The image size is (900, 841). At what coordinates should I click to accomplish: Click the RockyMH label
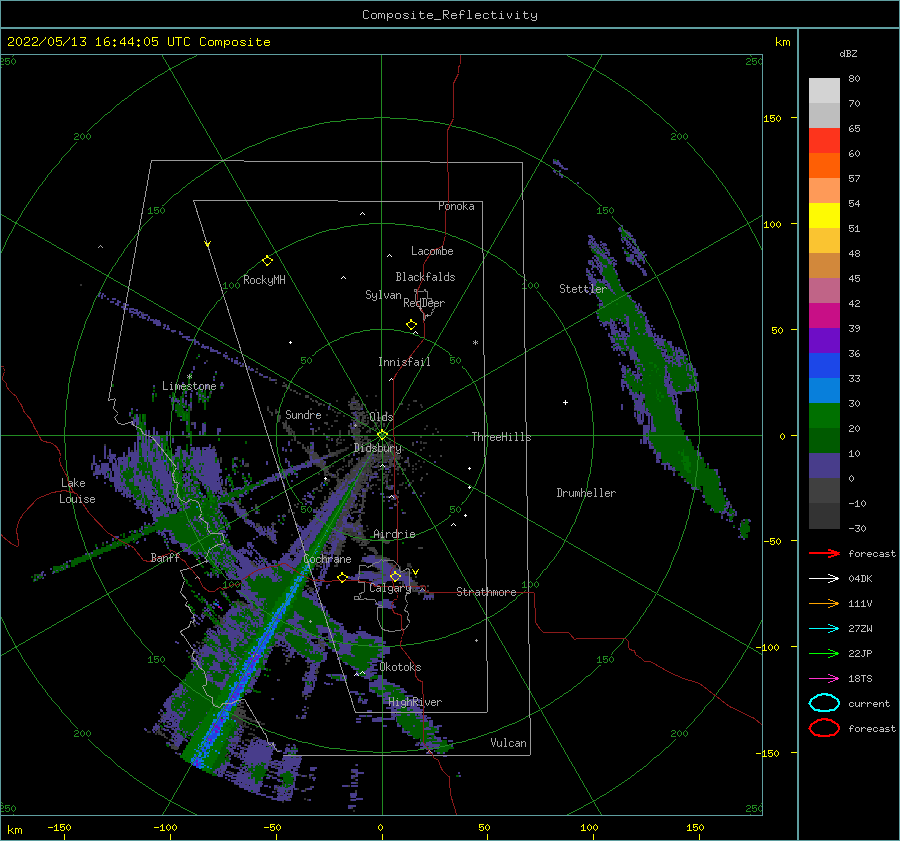[264, 280]
